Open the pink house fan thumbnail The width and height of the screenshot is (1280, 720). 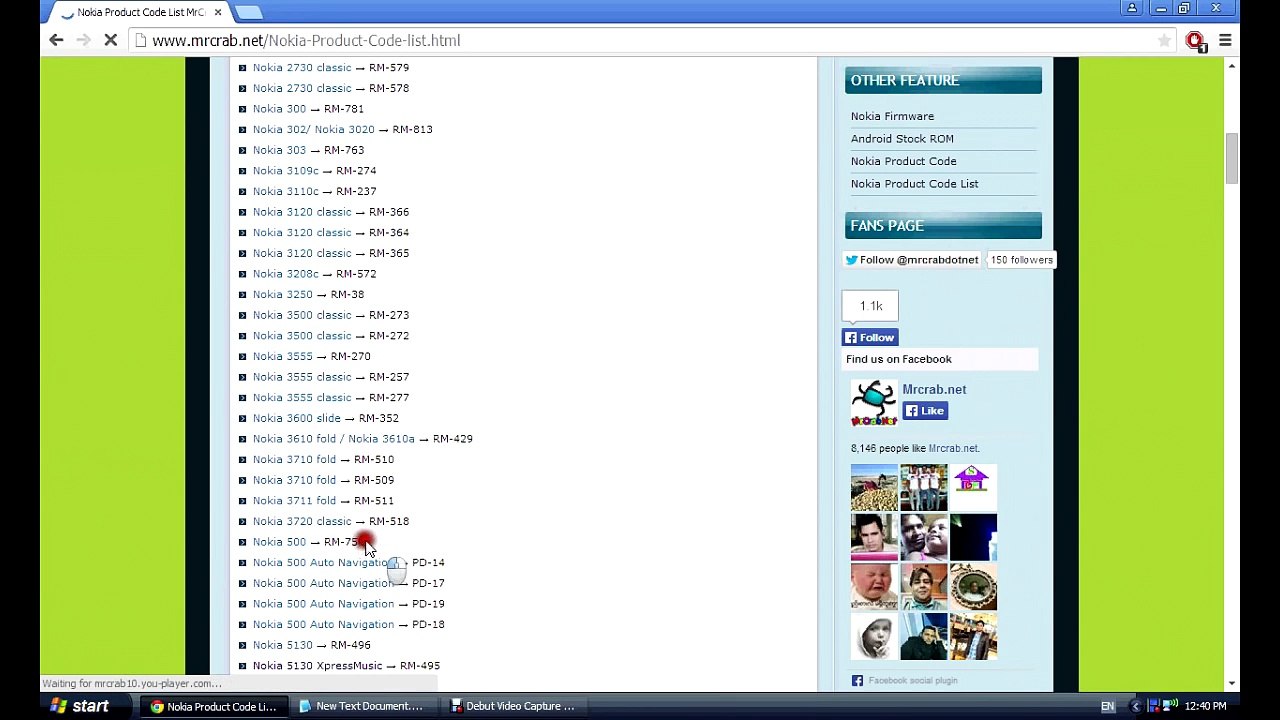973,488
